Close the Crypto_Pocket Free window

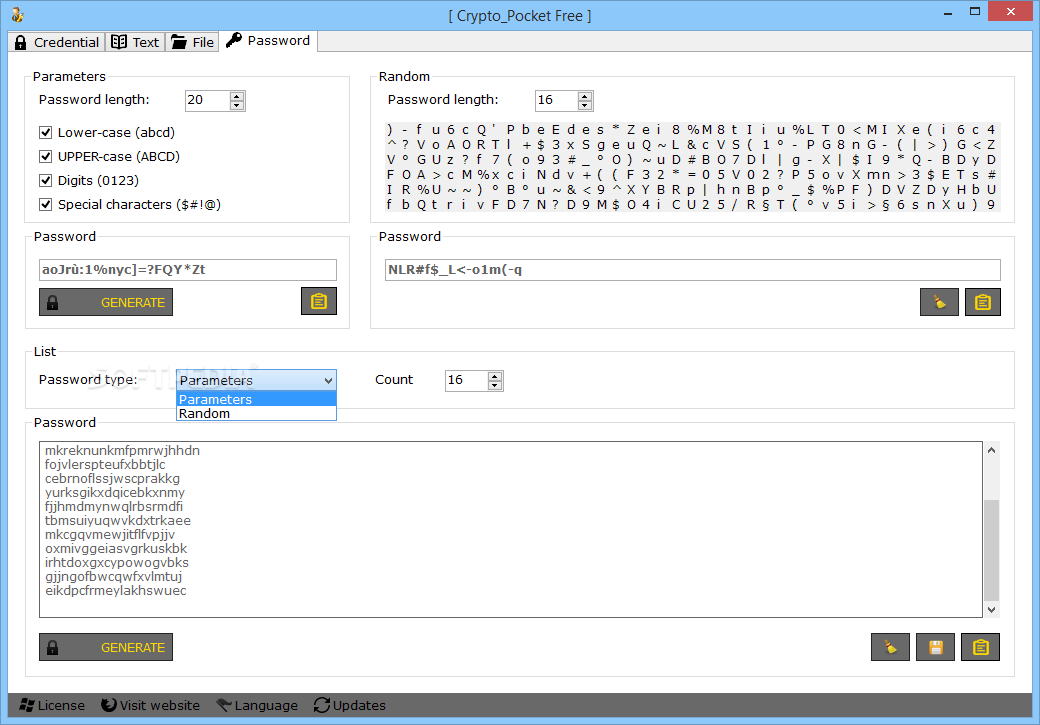pyautogui.click(x=1010, y=11)
